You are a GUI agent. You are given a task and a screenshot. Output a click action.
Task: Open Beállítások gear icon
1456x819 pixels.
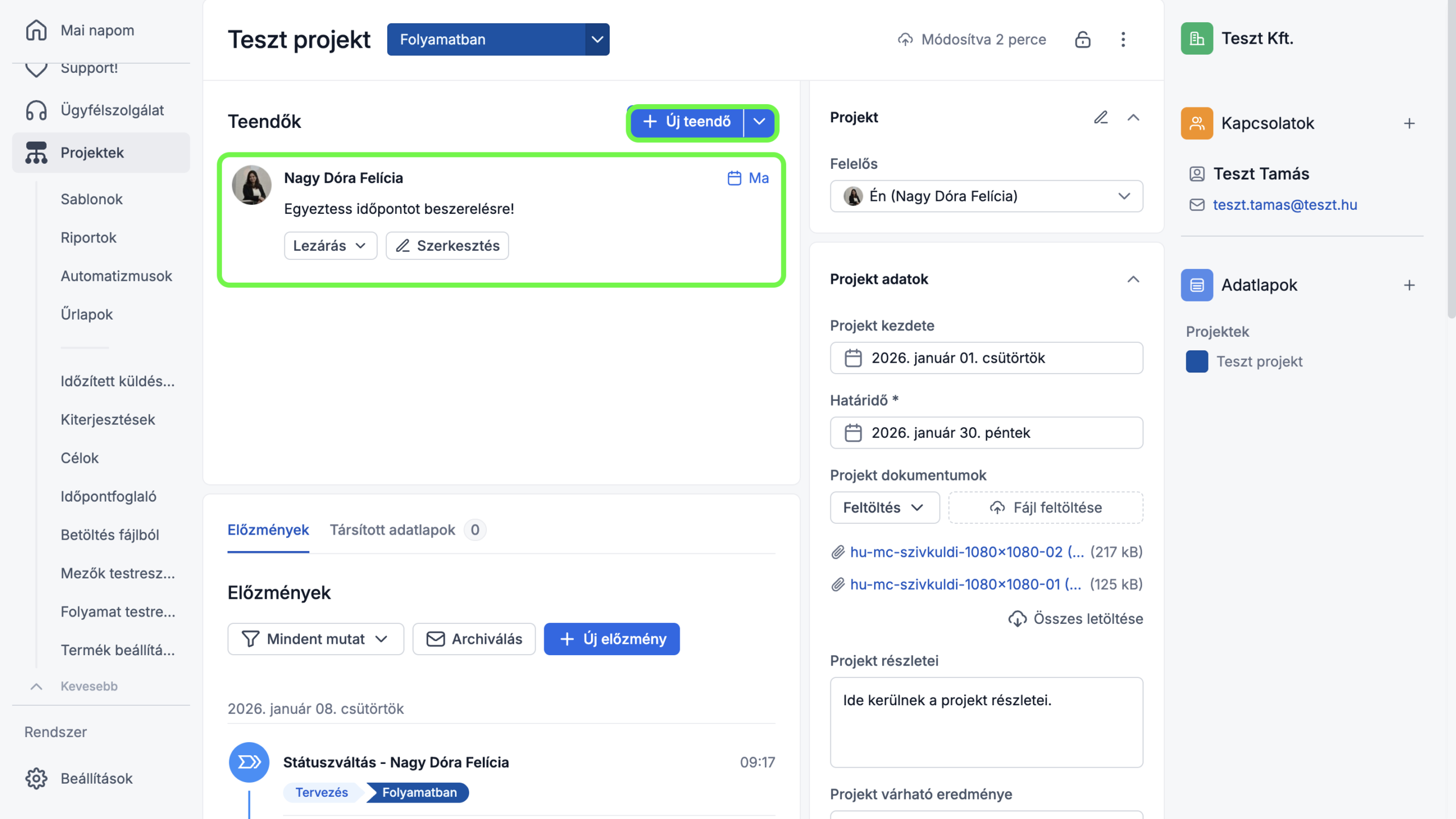pos(36,778)
